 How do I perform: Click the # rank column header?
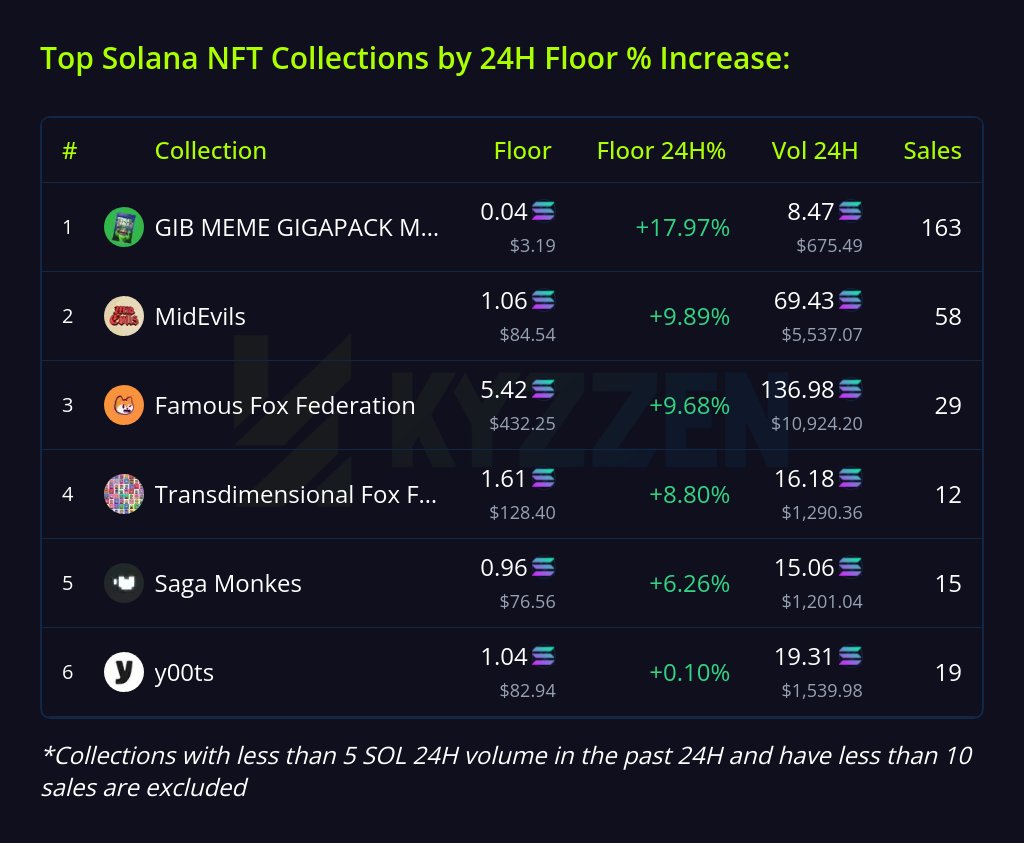69,151
